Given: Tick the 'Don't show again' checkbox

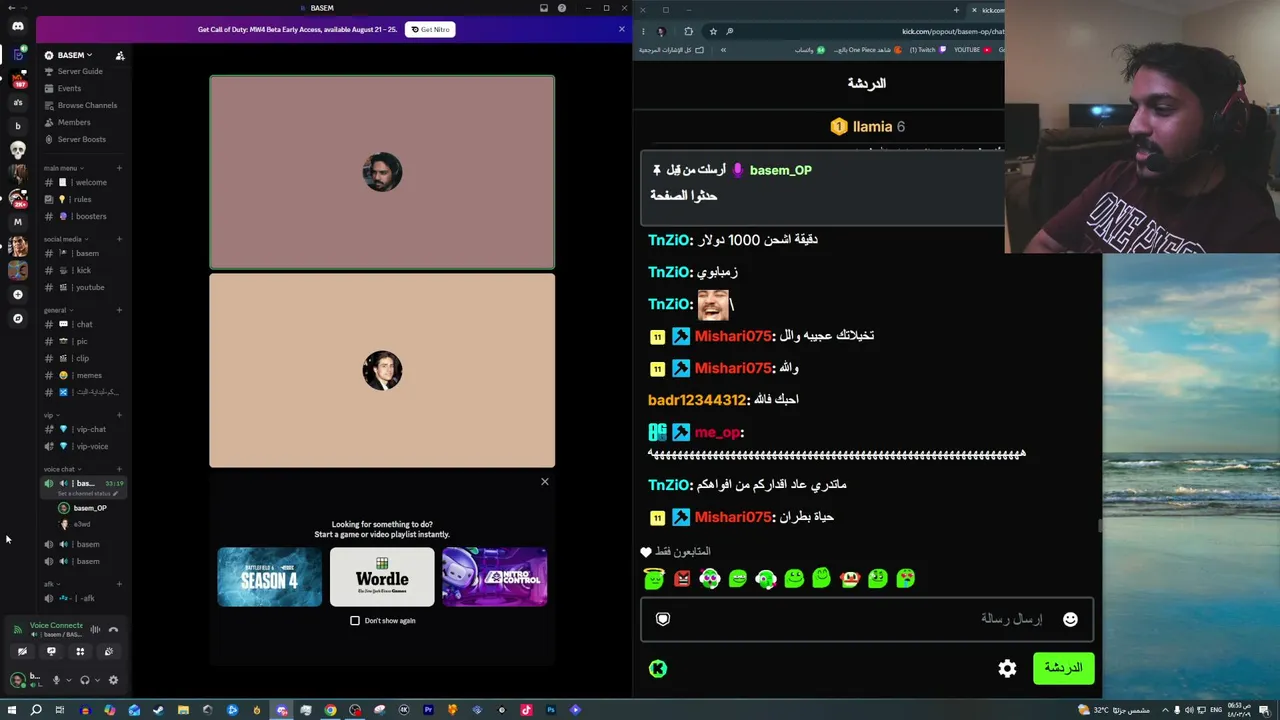Looking at the screenshot, I should pos(355,621).
